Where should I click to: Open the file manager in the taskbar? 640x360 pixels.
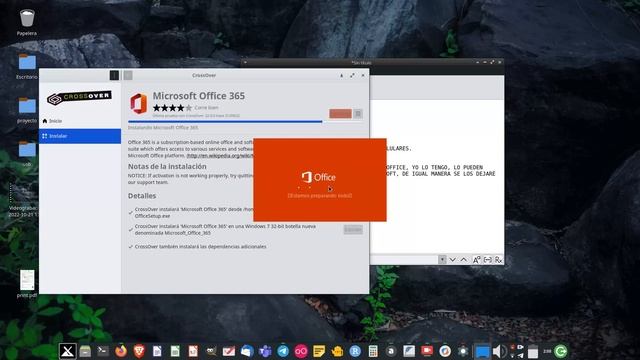pos(85,351)
